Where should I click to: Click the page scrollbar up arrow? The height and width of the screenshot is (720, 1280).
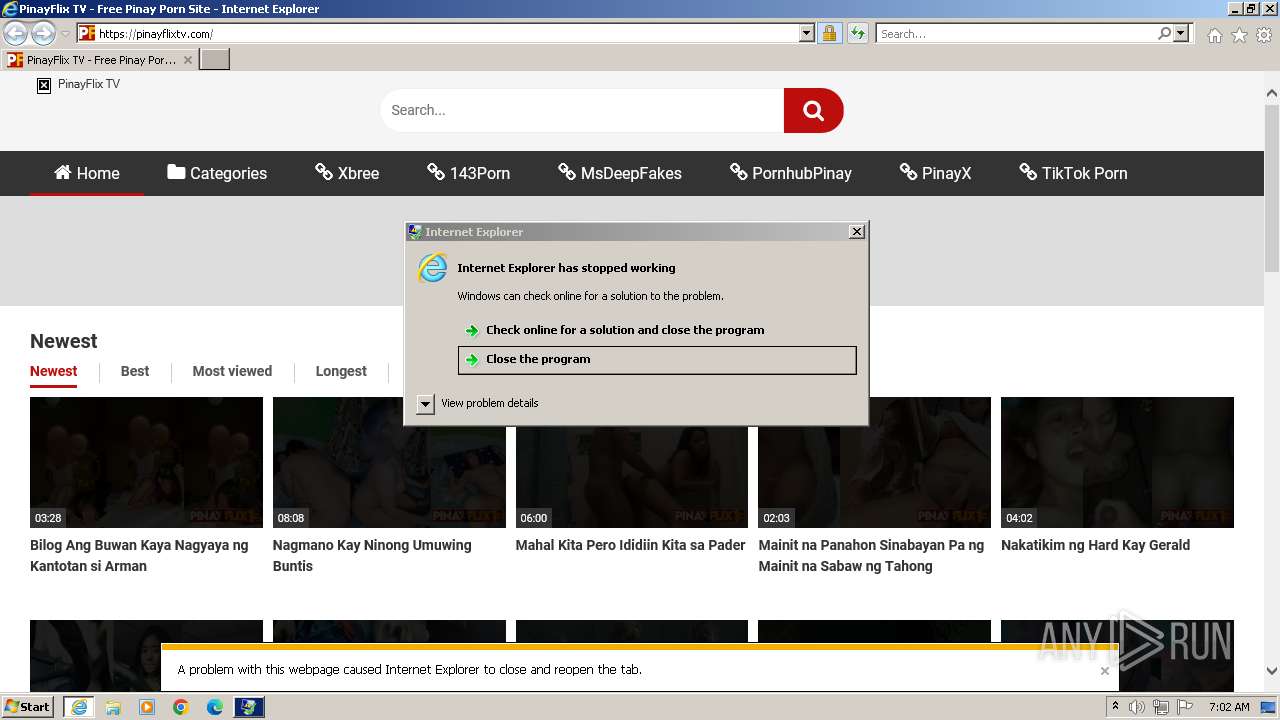click(1272, 94)
